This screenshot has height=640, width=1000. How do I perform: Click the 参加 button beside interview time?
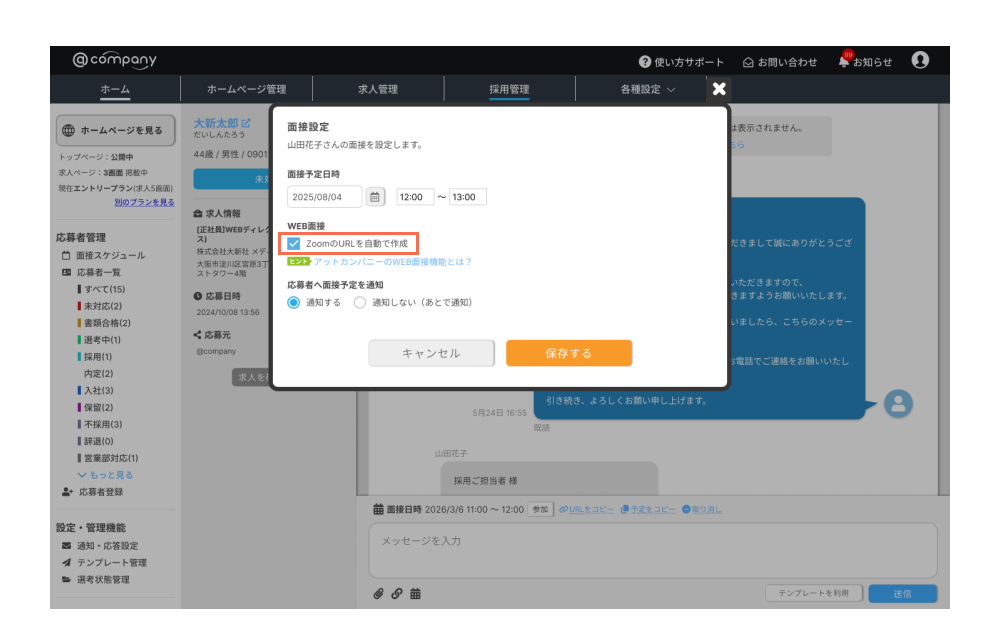click(x=540, y=509)
